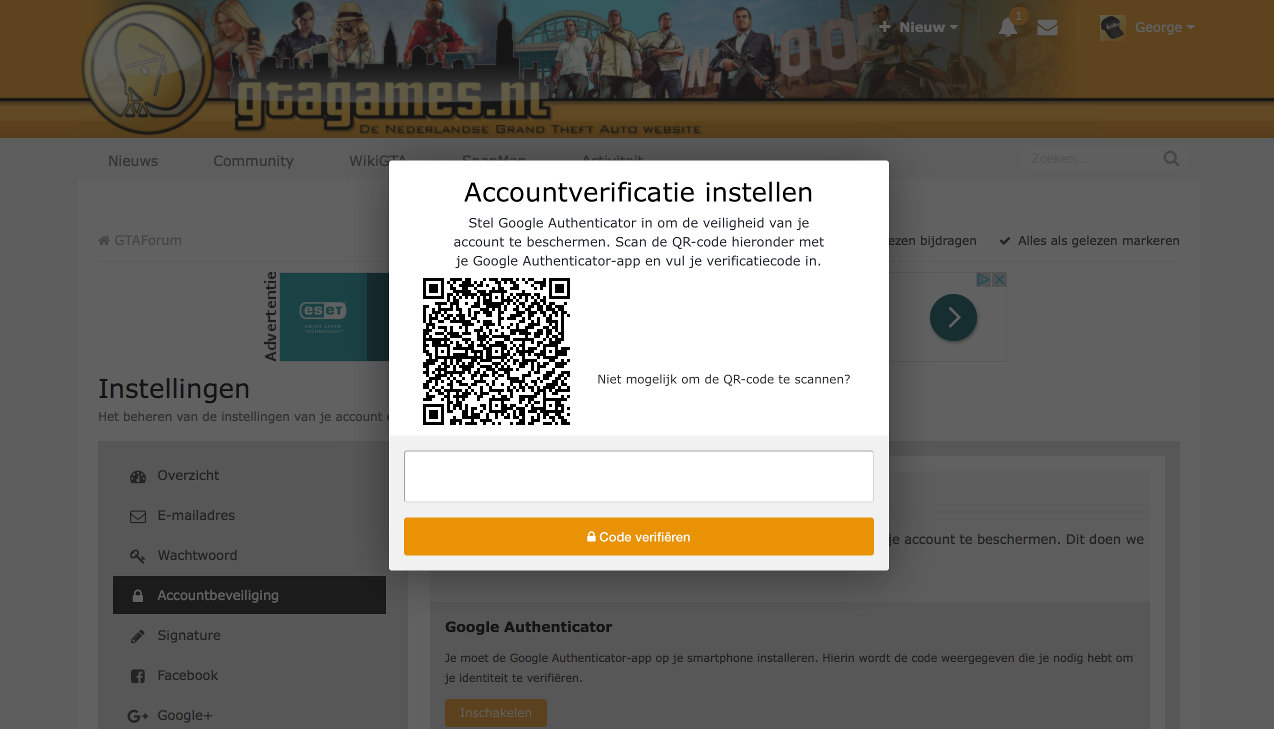Click the Wachtwoord key icon
The image size is (1274, 729).
click(x=138, y=556)
